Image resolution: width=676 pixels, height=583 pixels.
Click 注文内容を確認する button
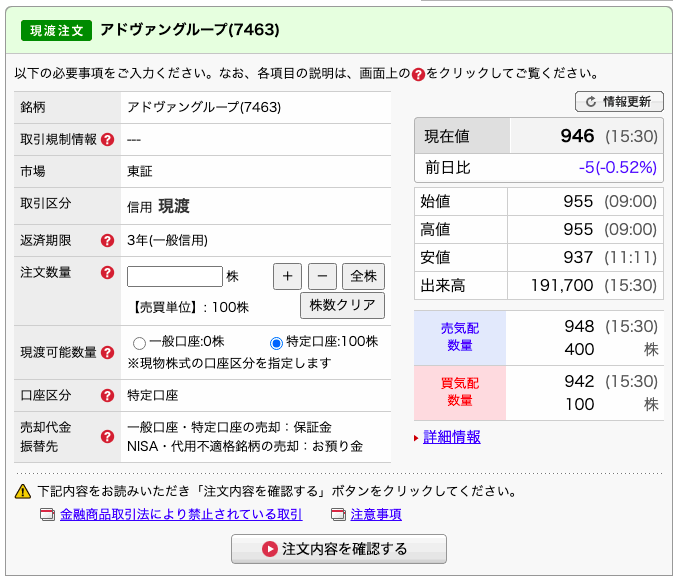338,549
